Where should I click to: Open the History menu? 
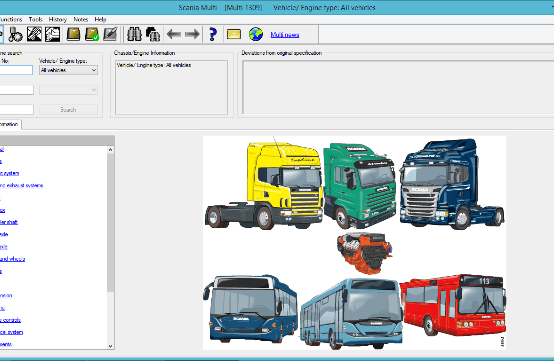pos(58,19)
